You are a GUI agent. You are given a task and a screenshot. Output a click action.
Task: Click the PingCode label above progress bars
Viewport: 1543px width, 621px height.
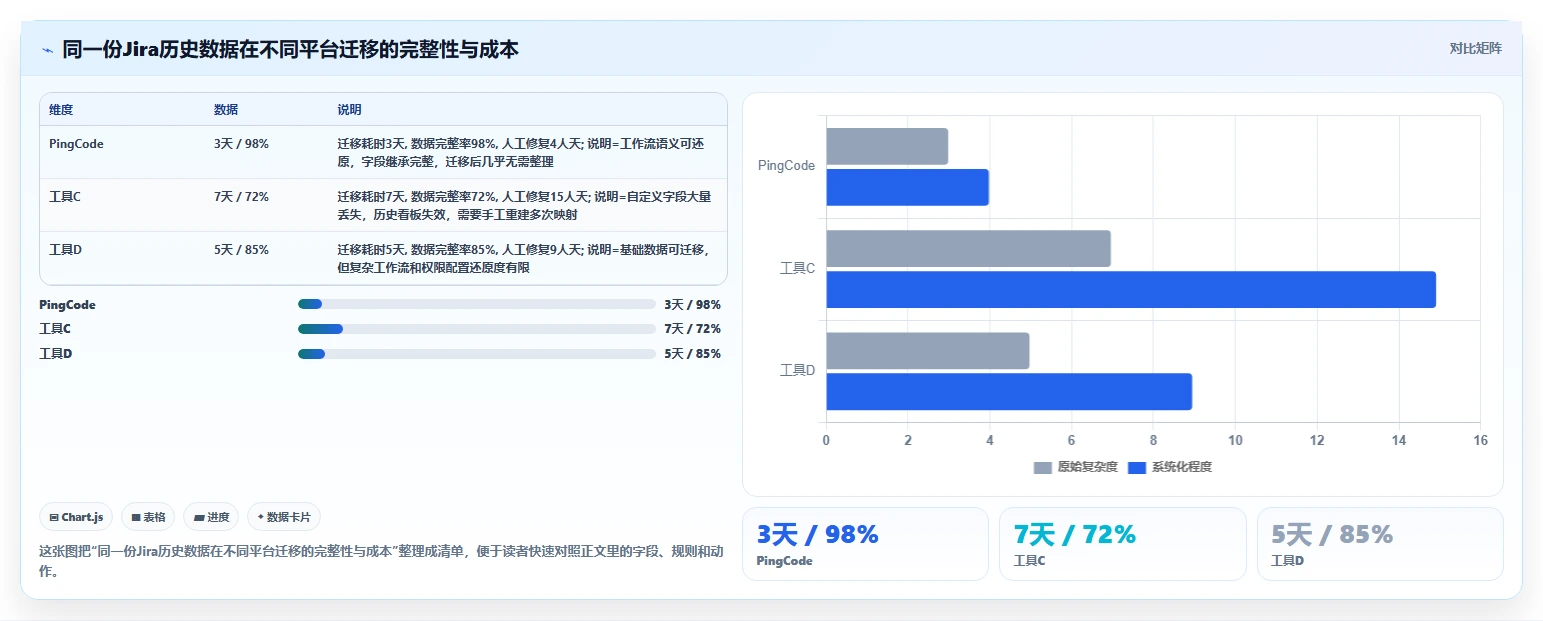click(67, 304)
